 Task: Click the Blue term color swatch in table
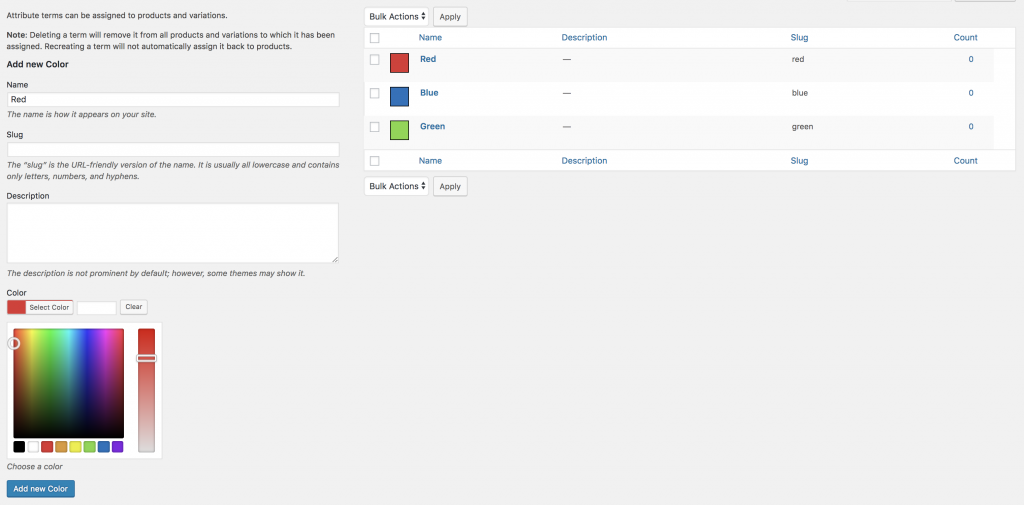[x=399, y=96]
